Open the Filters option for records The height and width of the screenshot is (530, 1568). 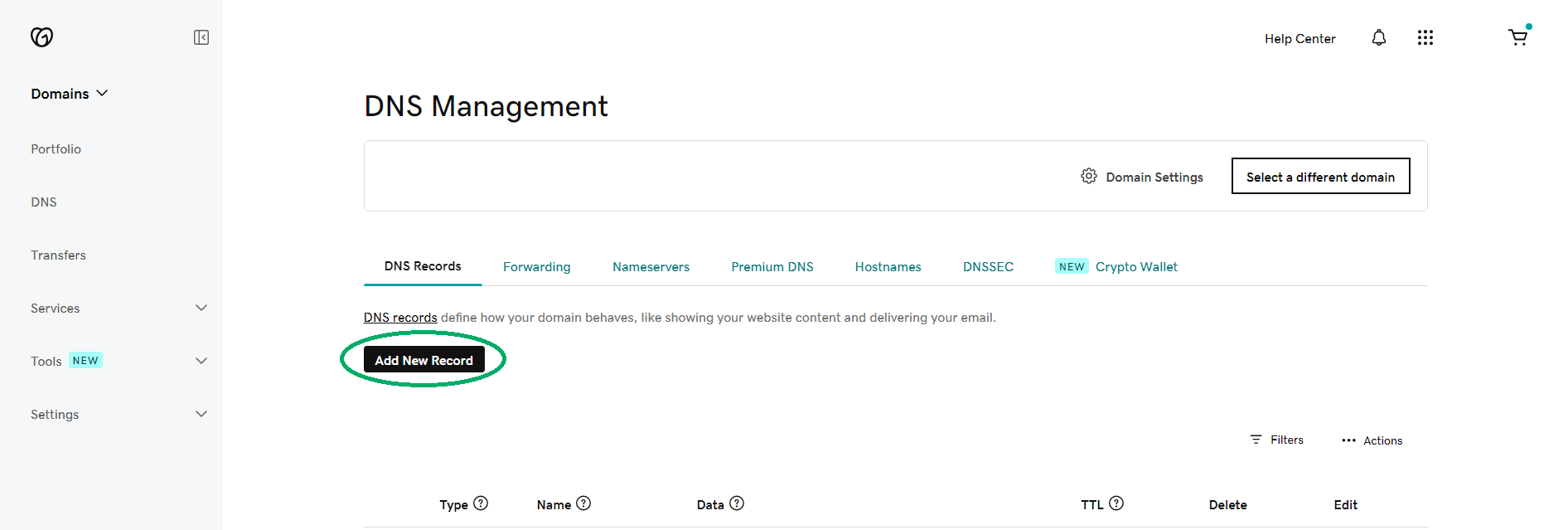(x=1277, y=440)
